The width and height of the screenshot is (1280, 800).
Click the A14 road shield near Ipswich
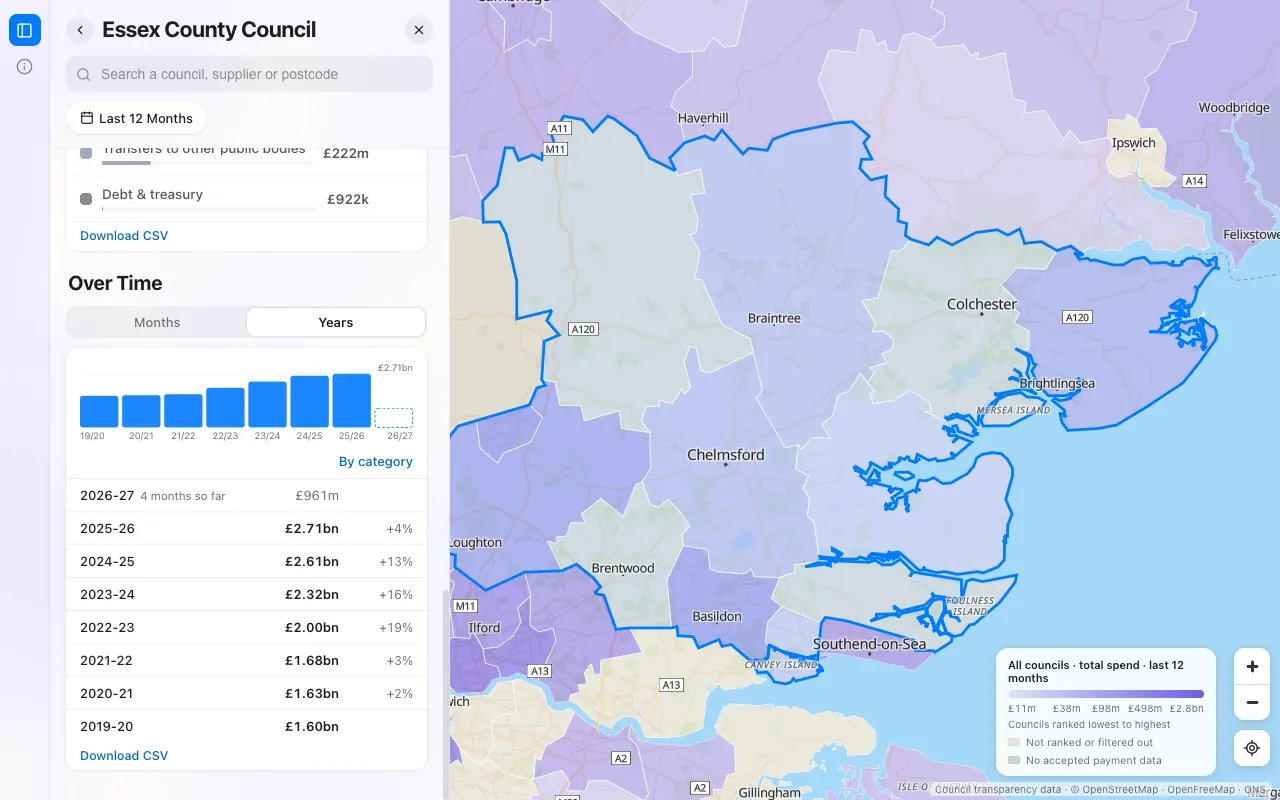[x=1194, y=181]
